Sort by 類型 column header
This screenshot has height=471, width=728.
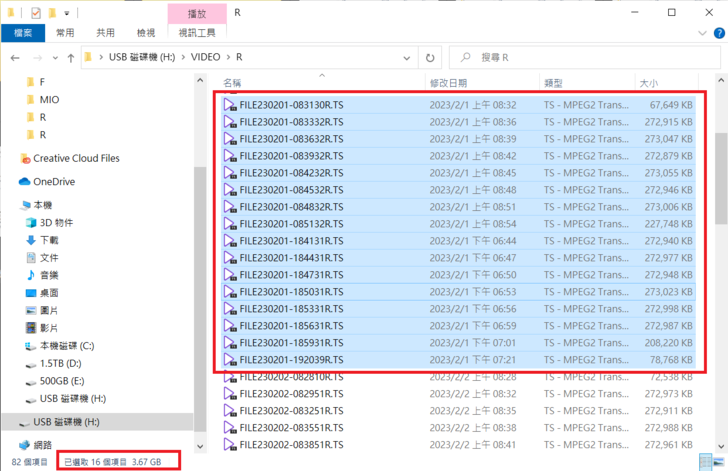point(553,83)
